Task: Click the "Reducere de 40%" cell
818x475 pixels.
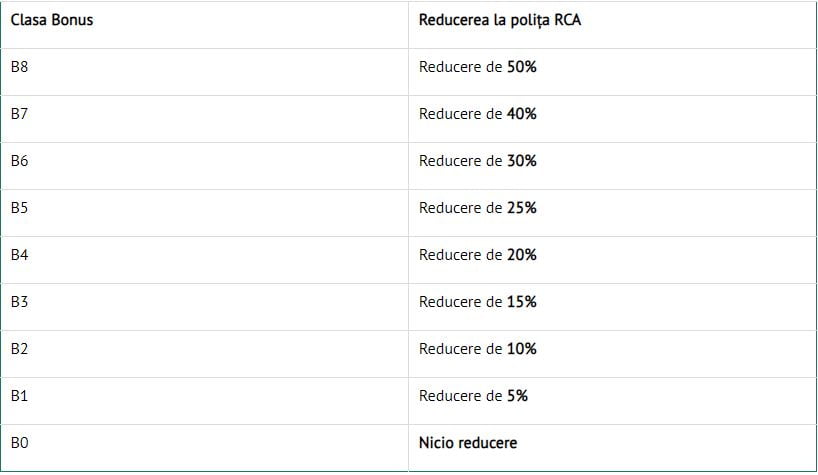Action: point(478,114)
